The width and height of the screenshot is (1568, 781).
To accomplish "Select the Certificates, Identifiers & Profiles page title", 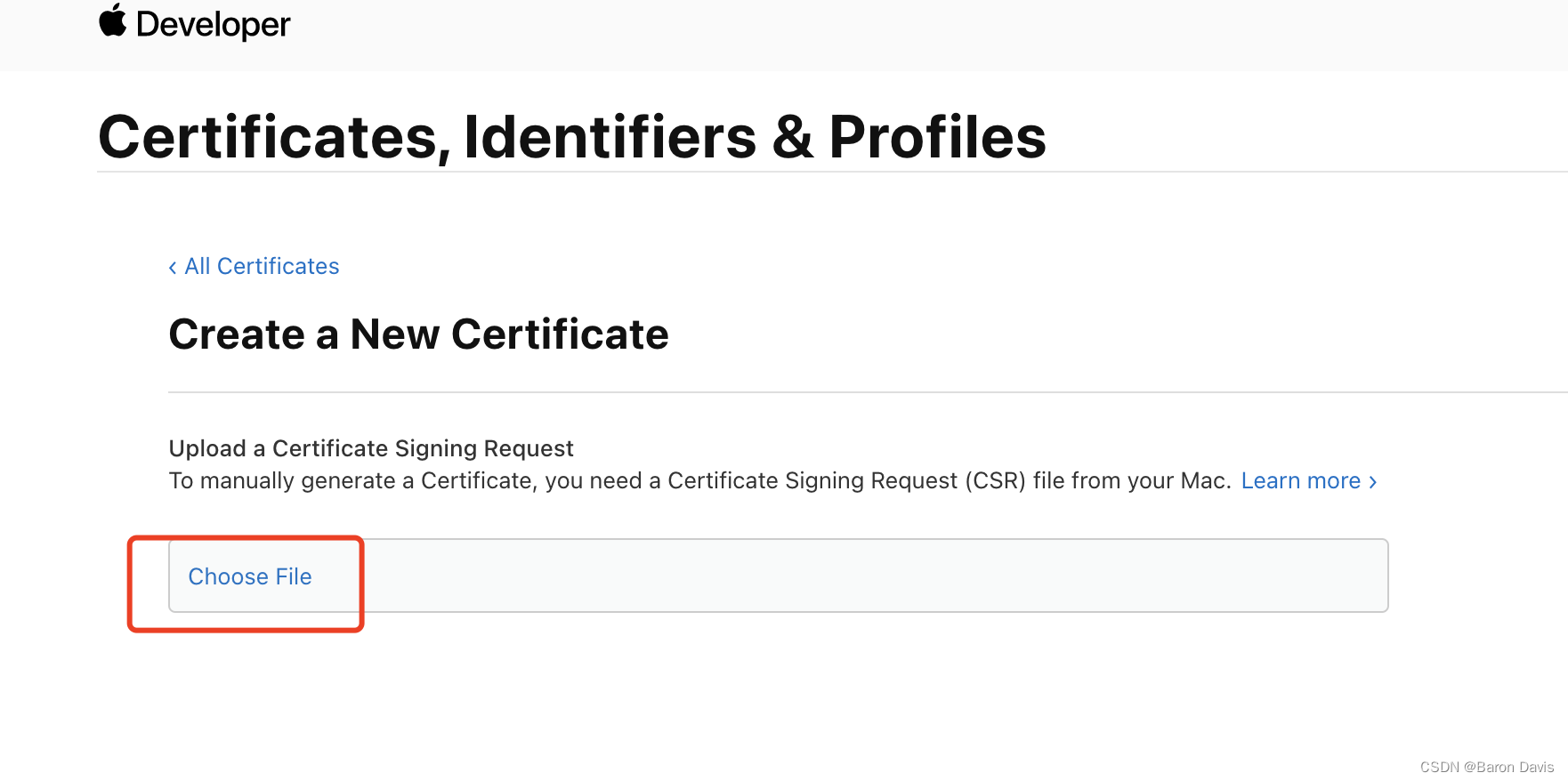I will point(572,137).
